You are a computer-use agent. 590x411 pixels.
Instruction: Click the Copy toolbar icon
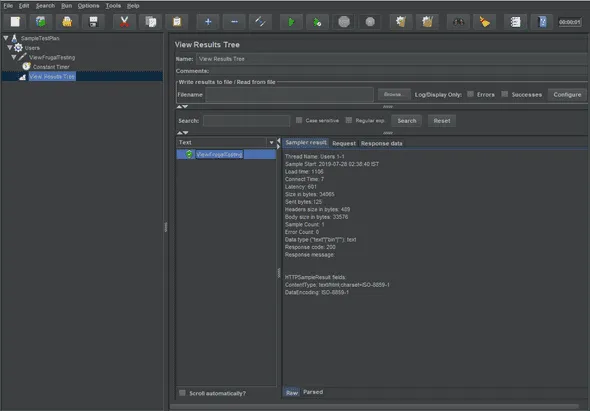pyautogui.click(x=151, y=22)
